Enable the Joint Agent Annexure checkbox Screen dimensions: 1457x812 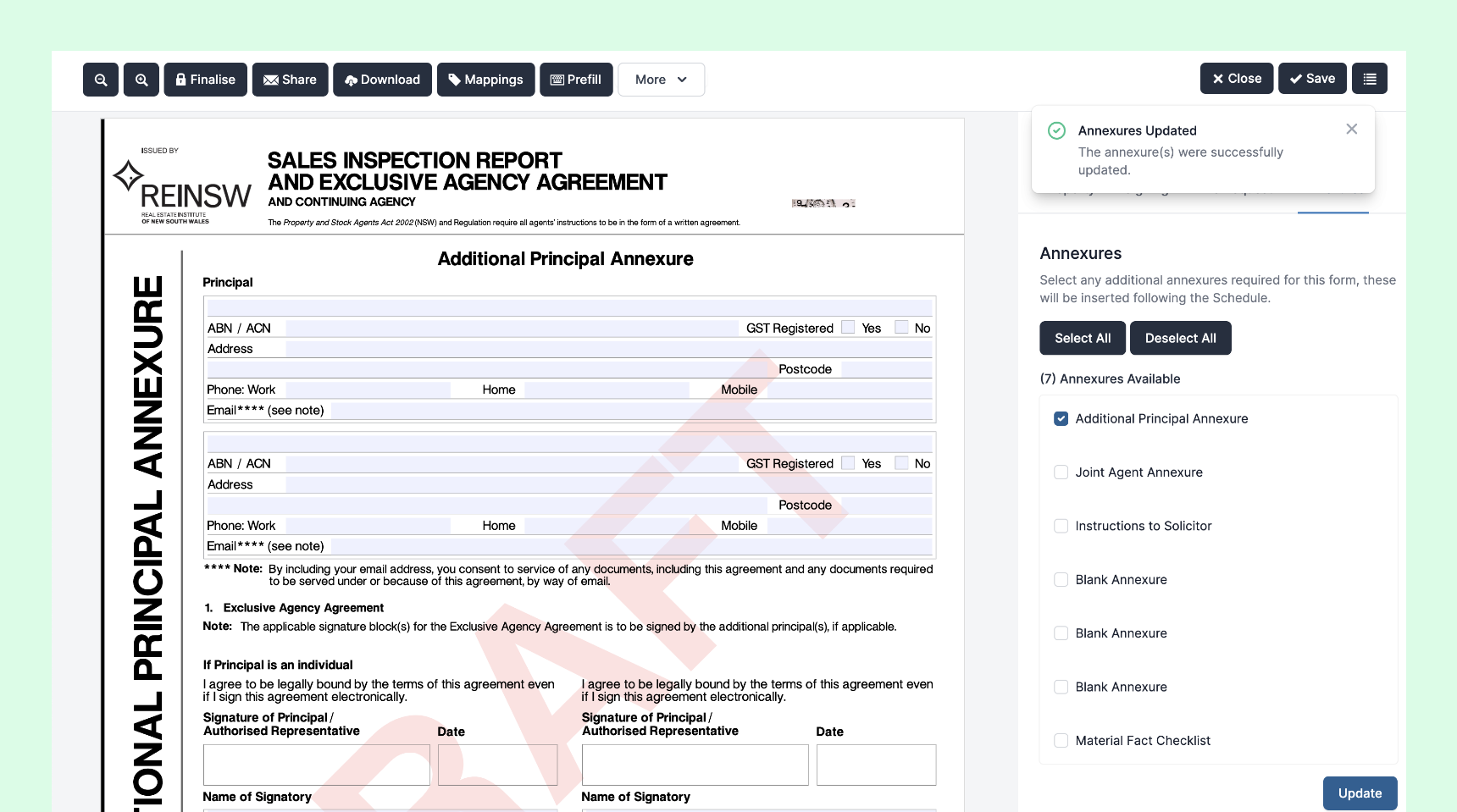point(1061,472)
